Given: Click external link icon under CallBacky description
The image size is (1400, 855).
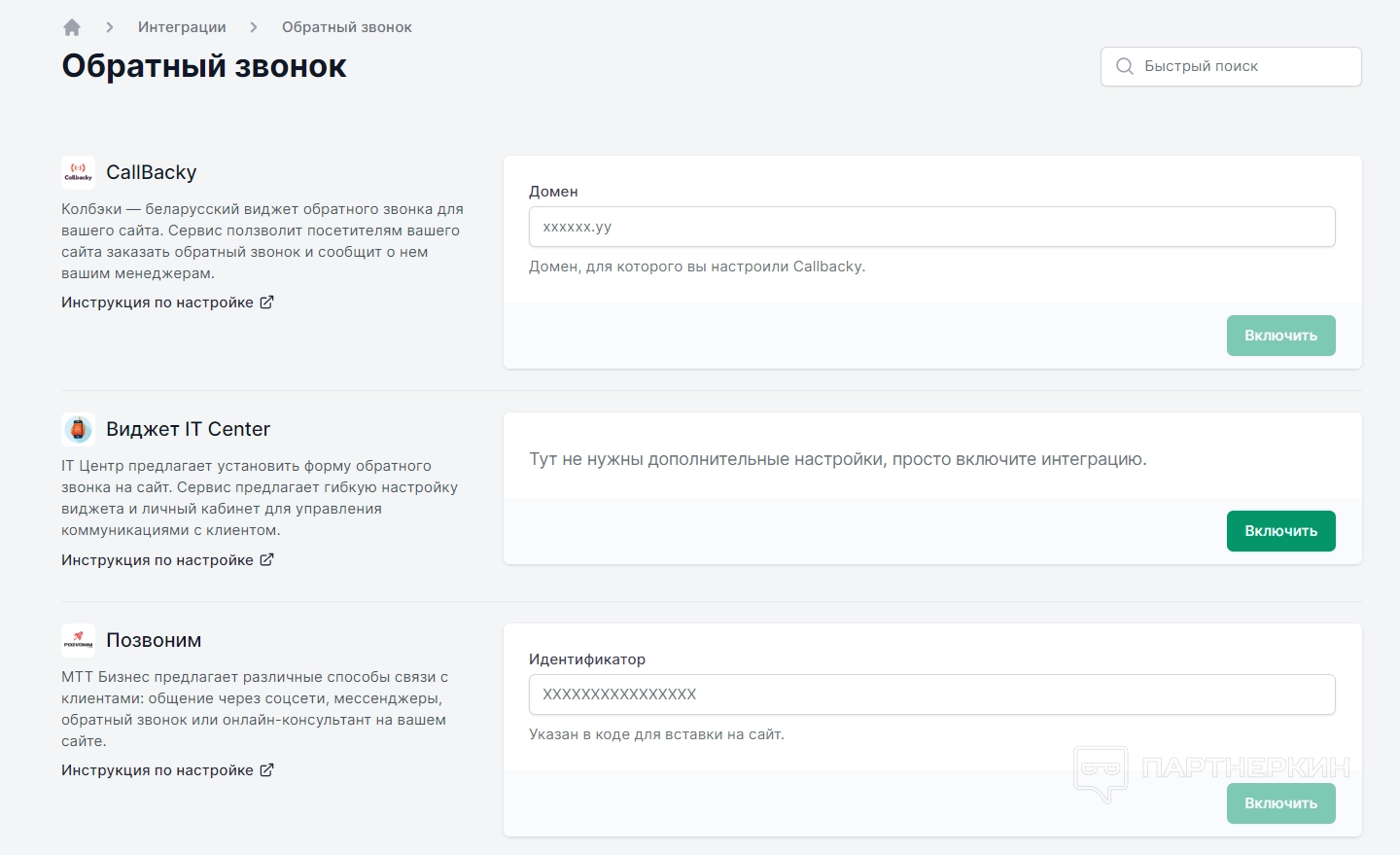Looking at the screenshot, I should pyautogui.click(x=267, y=303).
